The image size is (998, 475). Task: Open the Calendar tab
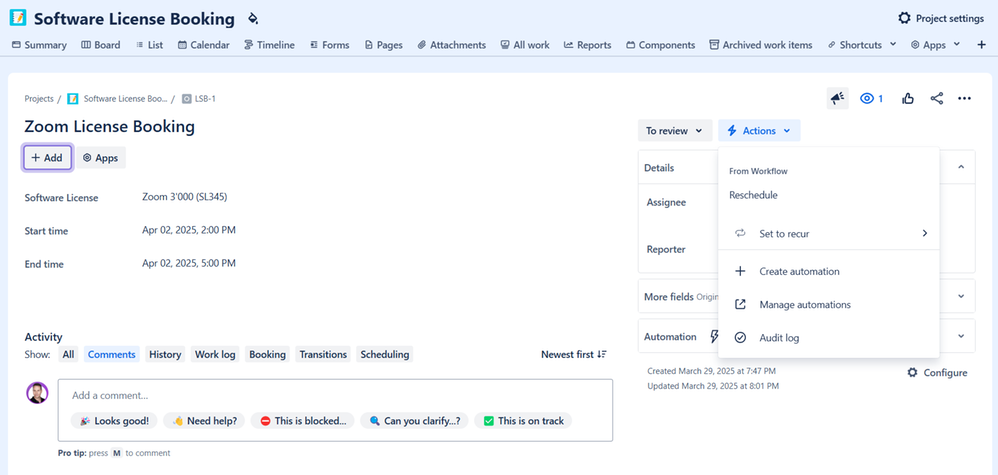(x=204, y=45)
